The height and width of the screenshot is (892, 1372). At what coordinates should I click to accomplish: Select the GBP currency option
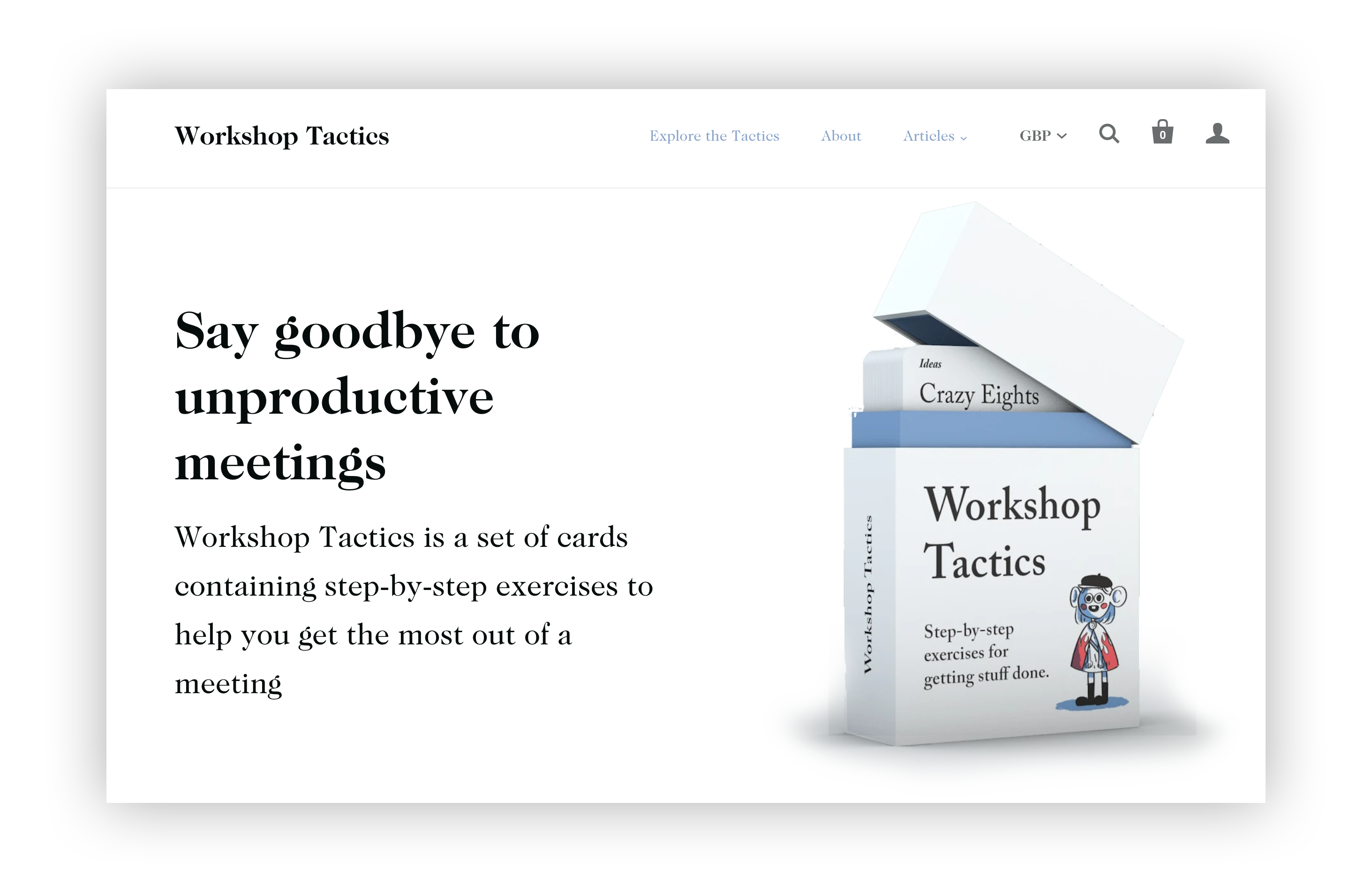tap(1041, 135)
